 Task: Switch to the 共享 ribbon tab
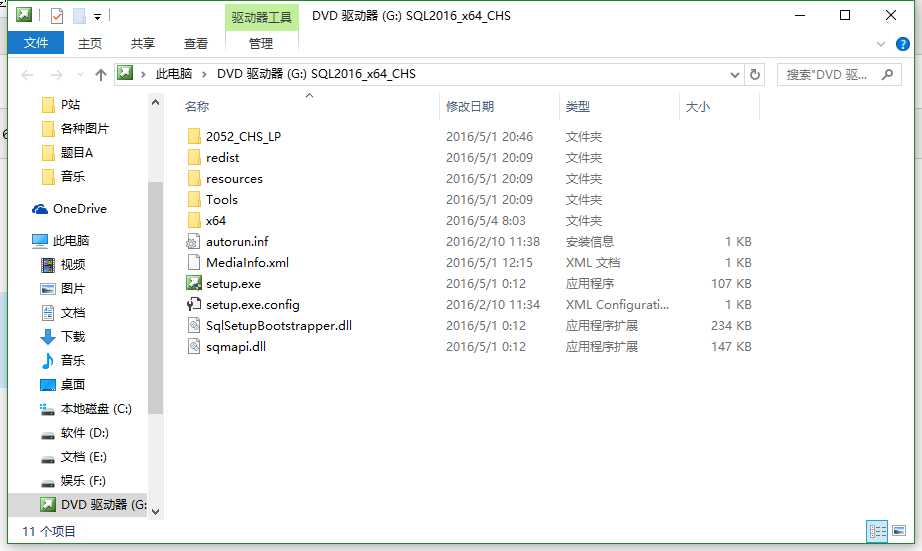click(142, 44)
